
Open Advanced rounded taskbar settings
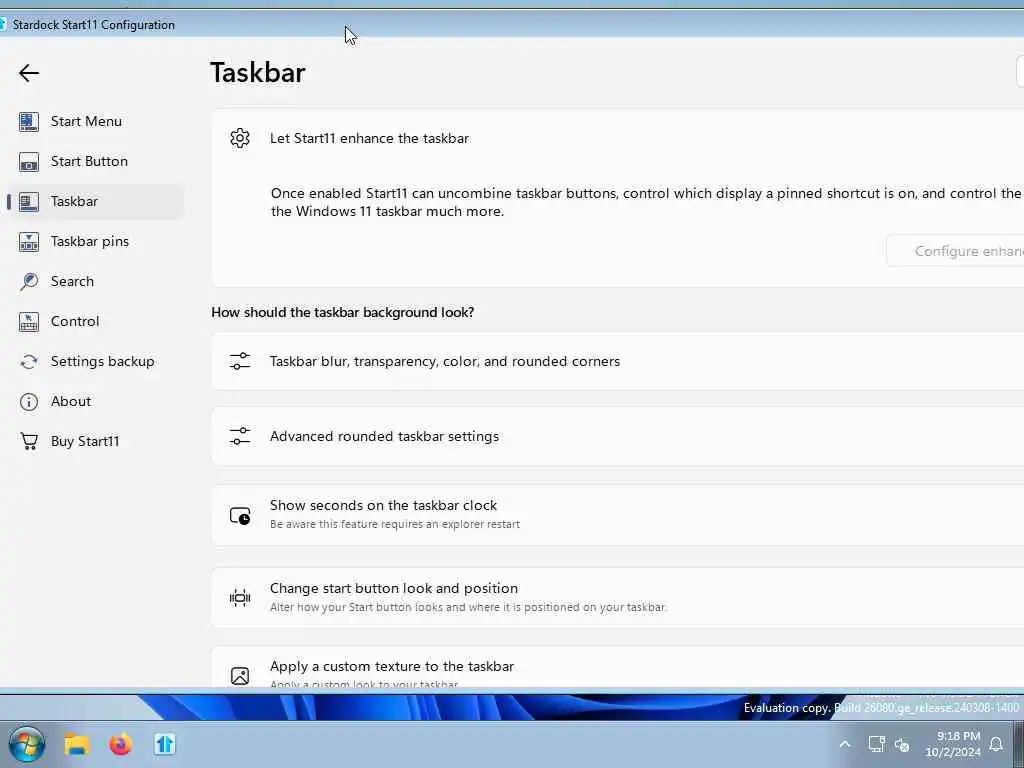(x=617, y=436)
